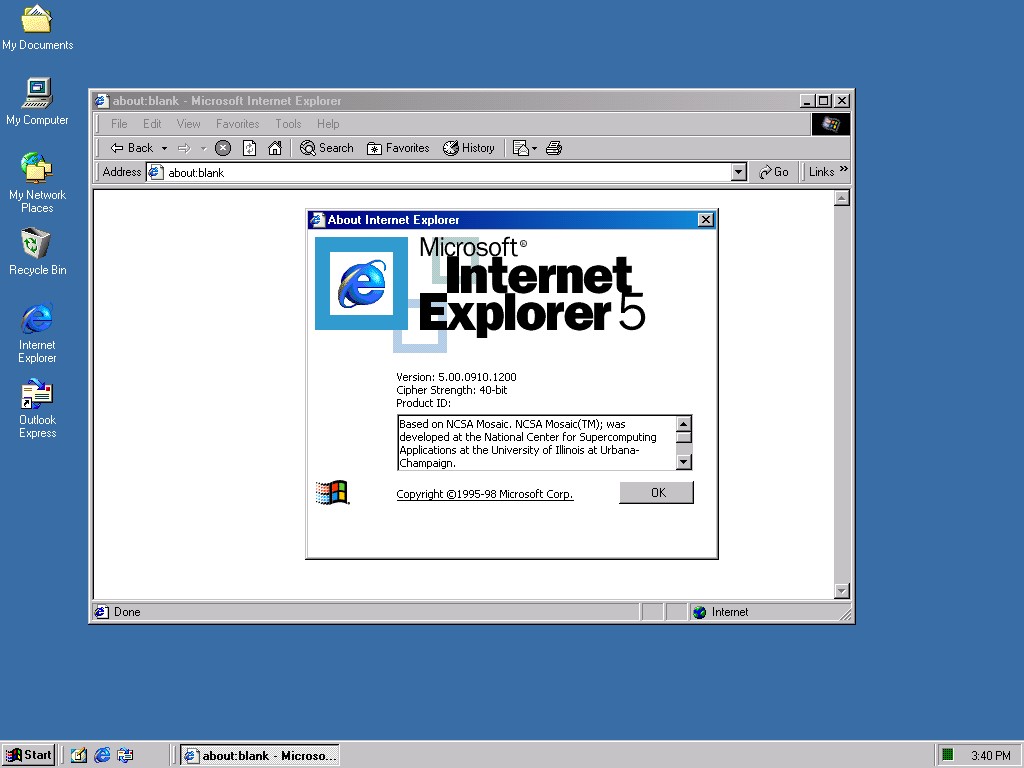The width and height of the screenshot is (1024, 768).
Task: Expand the Back history dropdown arrow
Action: 165,149
